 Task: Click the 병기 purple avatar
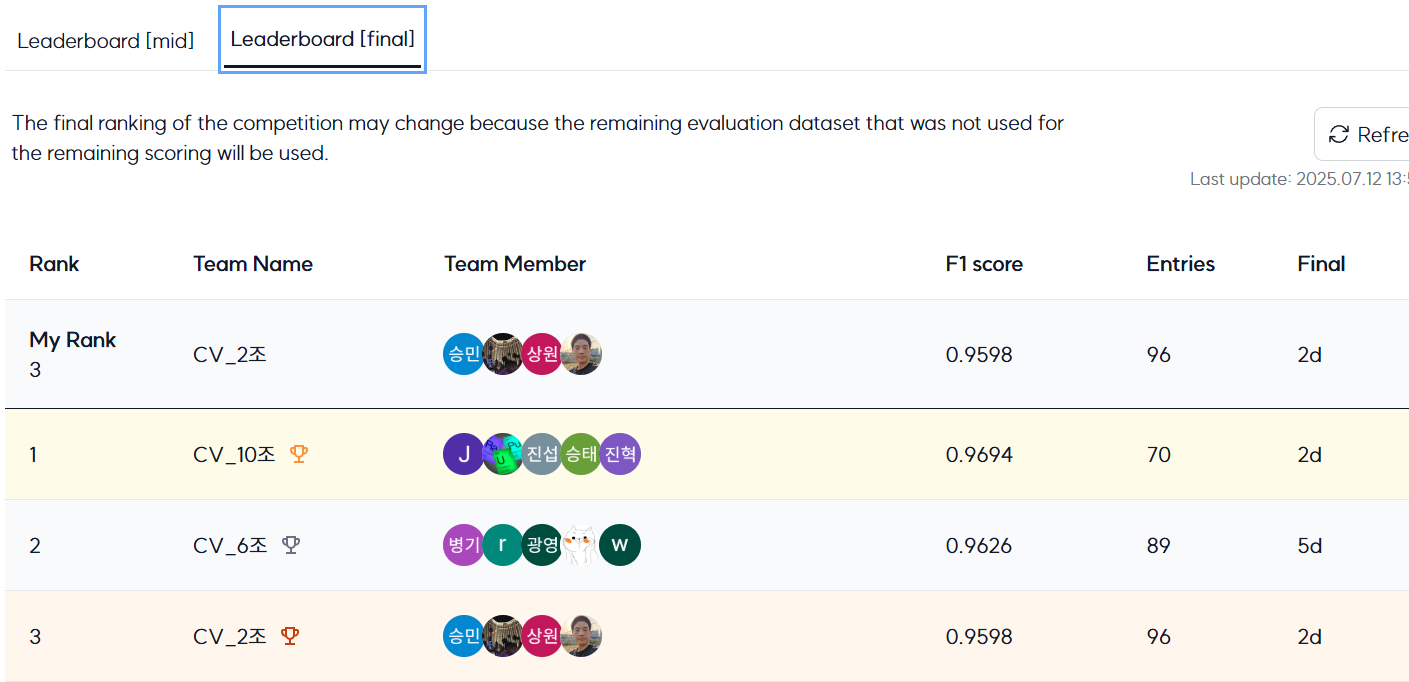coord(463,545)
